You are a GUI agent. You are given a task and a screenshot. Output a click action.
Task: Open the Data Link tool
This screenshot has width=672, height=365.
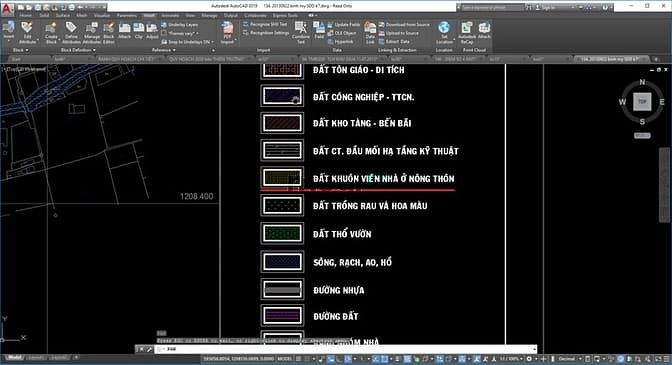tap(370, 33)
